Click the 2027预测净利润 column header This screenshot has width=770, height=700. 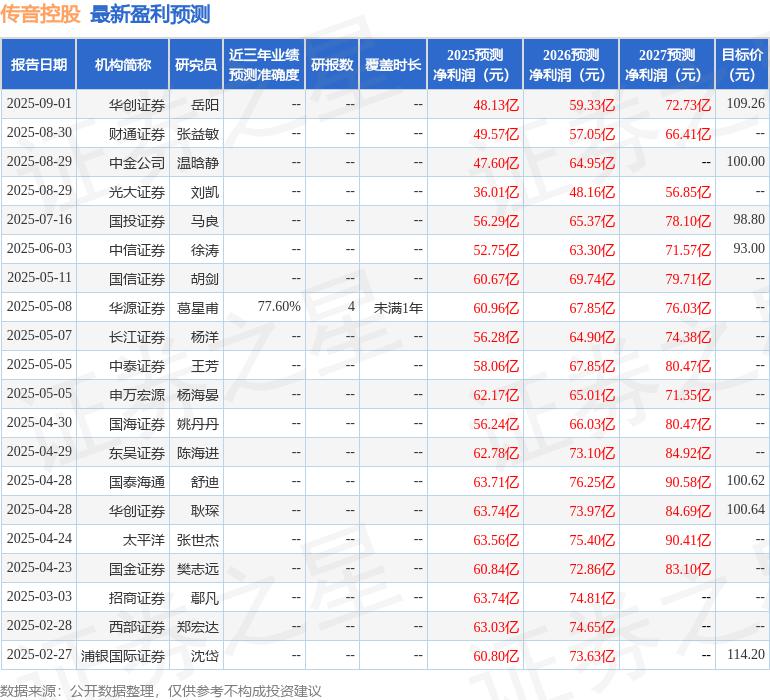(667, 64)
